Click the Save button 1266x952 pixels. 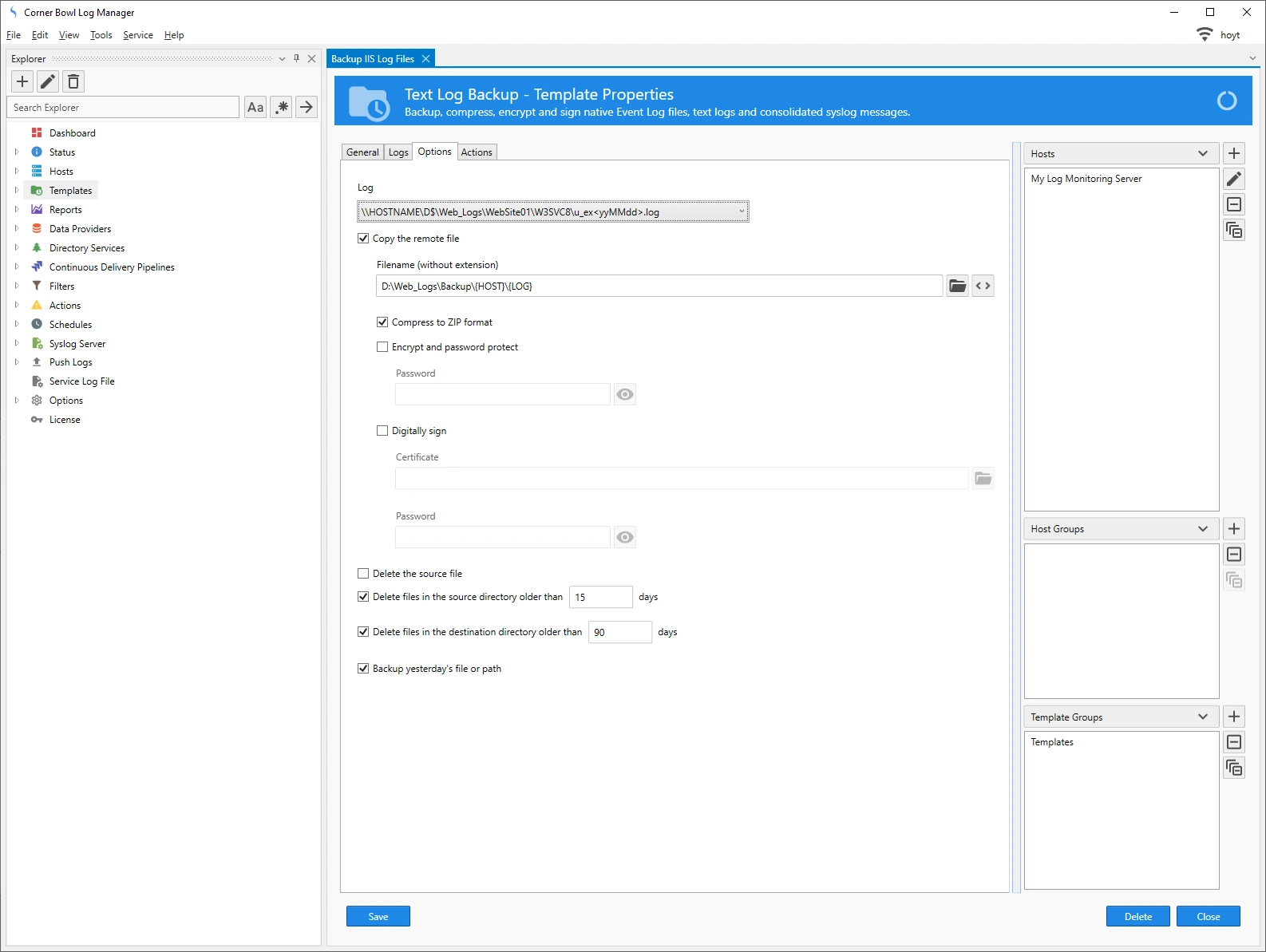coord(378,917)
